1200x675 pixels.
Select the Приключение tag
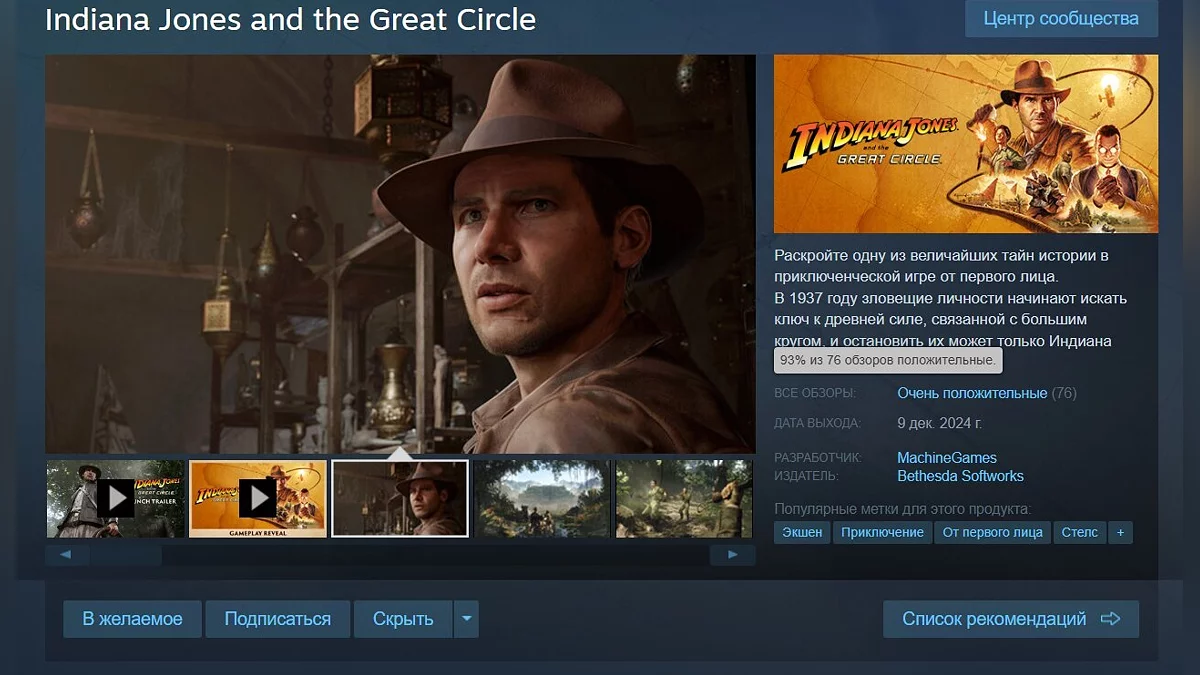(882, 533)
